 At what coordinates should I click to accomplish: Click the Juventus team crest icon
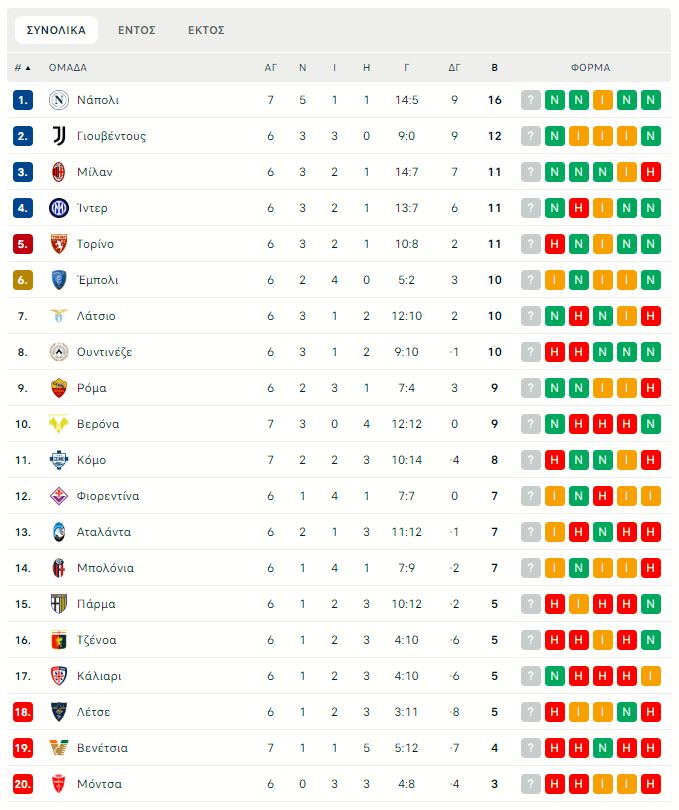pyautogui.click(x=58, y=136)
